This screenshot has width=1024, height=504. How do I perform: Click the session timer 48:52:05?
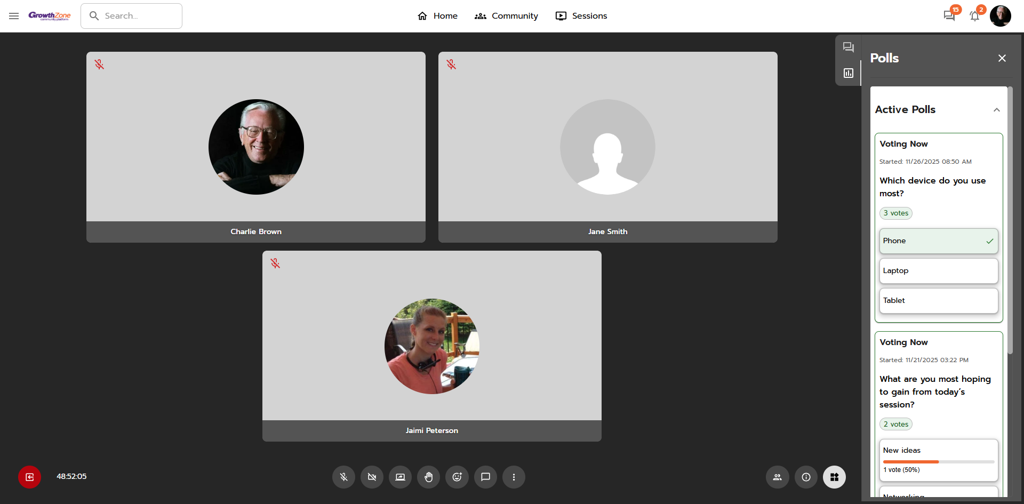71,477
